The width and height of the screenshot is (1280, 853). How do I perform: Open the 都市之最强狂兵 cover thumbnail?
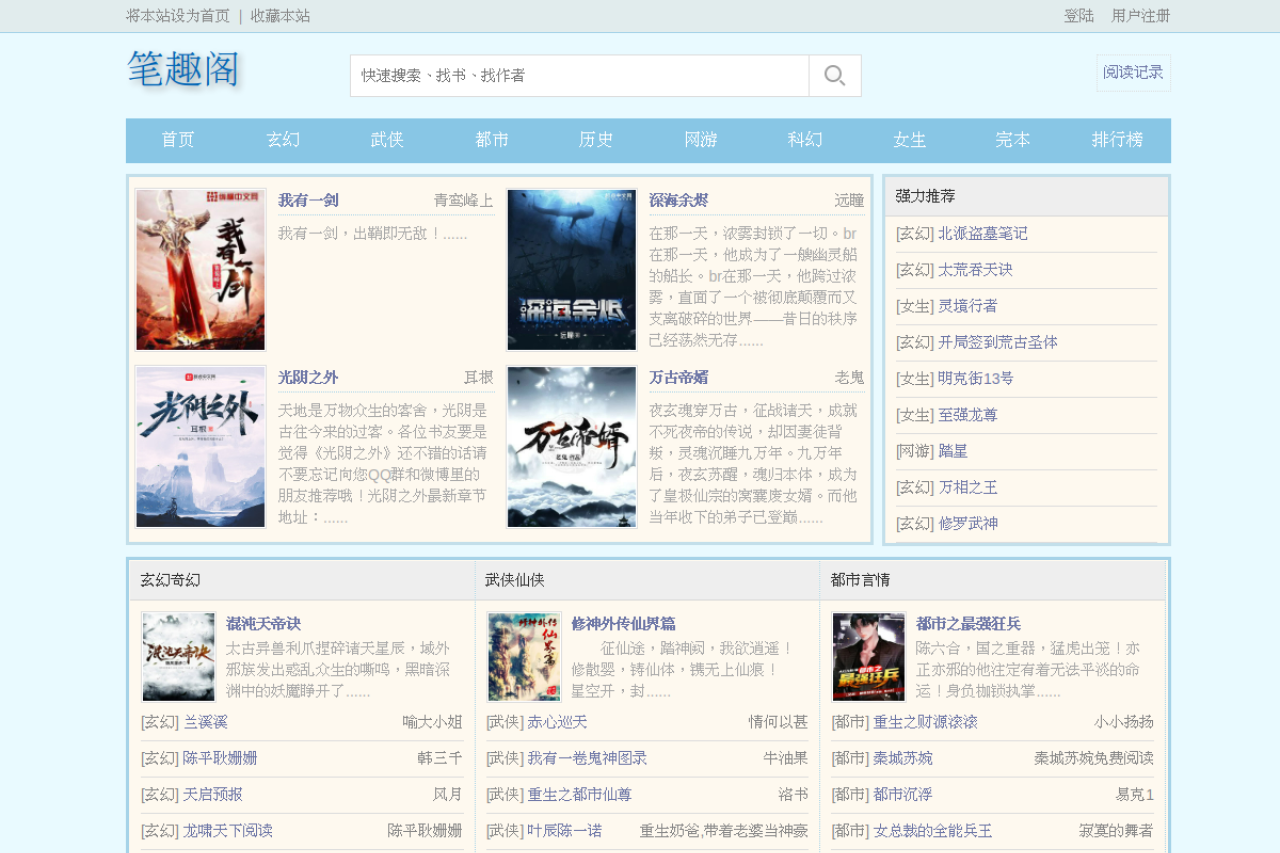tap(868, 657)
